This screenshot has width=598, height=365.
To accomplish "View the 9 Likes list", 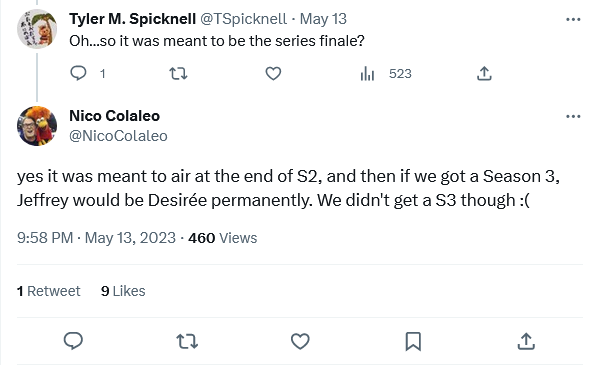I will [123, 291].
